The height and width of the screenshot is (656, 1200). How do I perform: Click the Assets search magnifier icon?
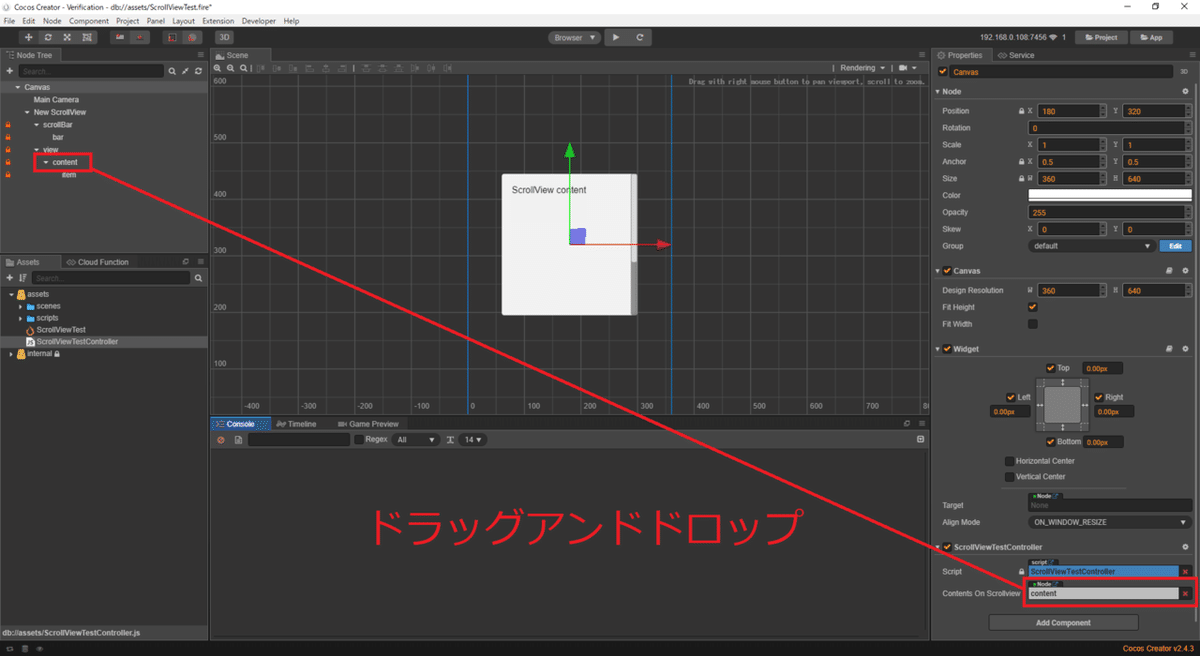coord(198,278)
